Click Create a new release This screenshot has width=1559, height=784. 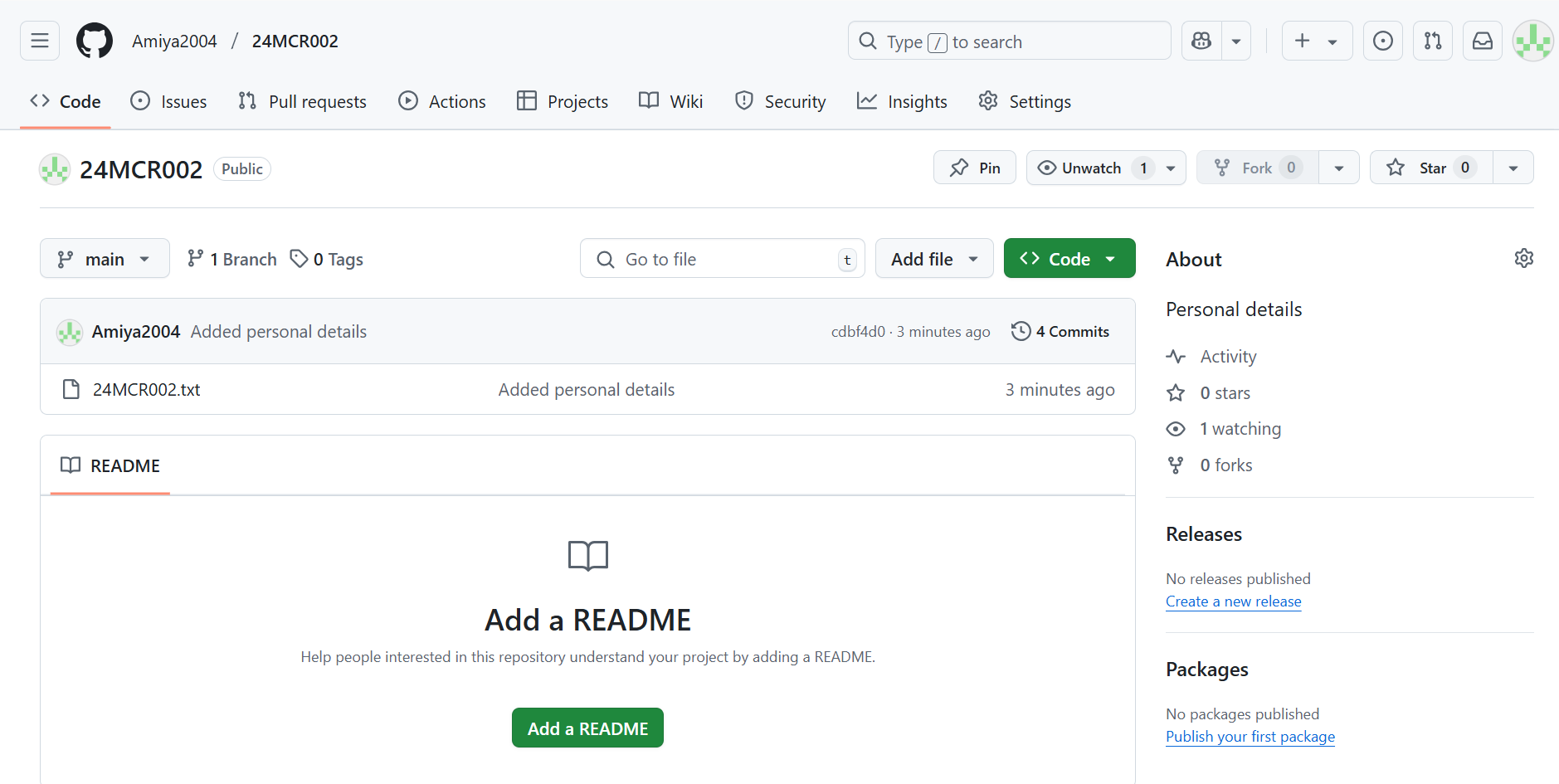tap(1234, 601)
